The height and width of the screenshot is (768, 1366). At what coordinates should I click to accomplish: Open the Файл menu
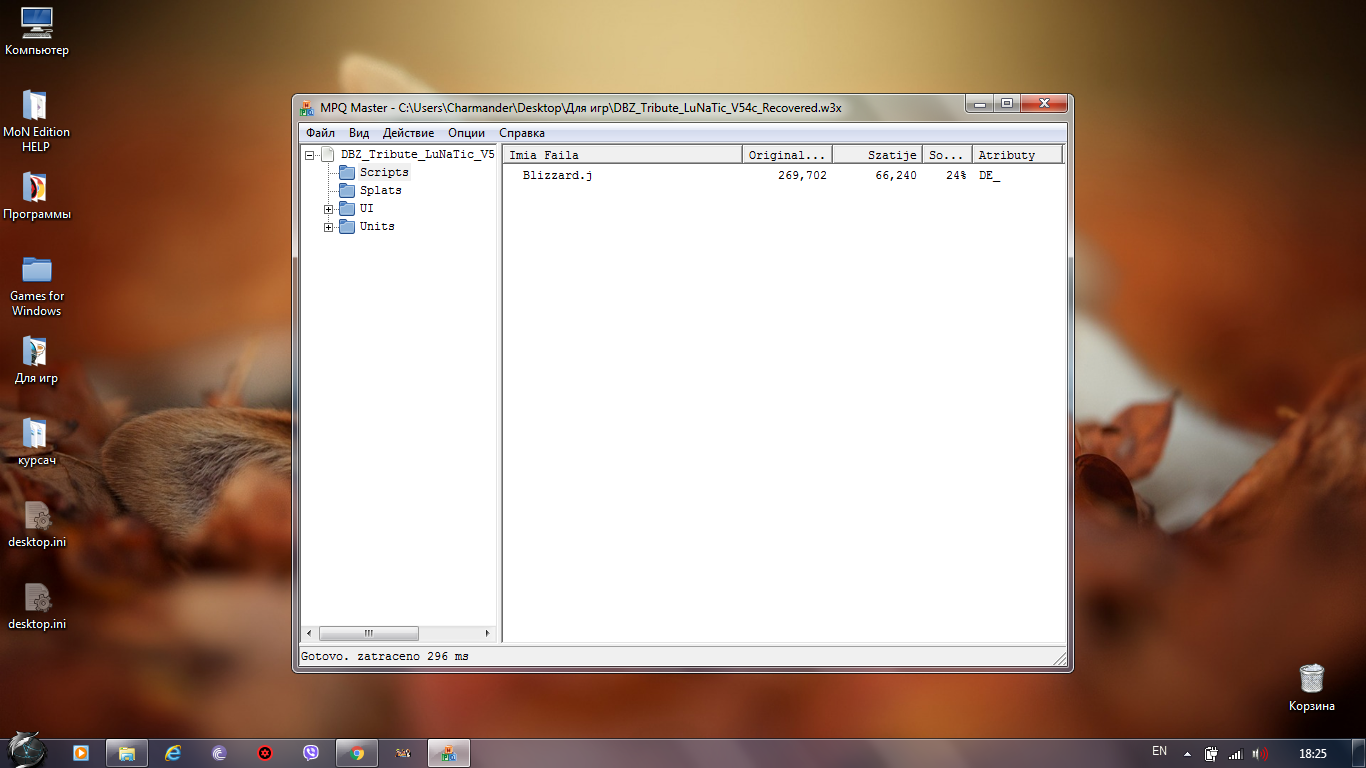pyautogui.click(x=320, y=133)
